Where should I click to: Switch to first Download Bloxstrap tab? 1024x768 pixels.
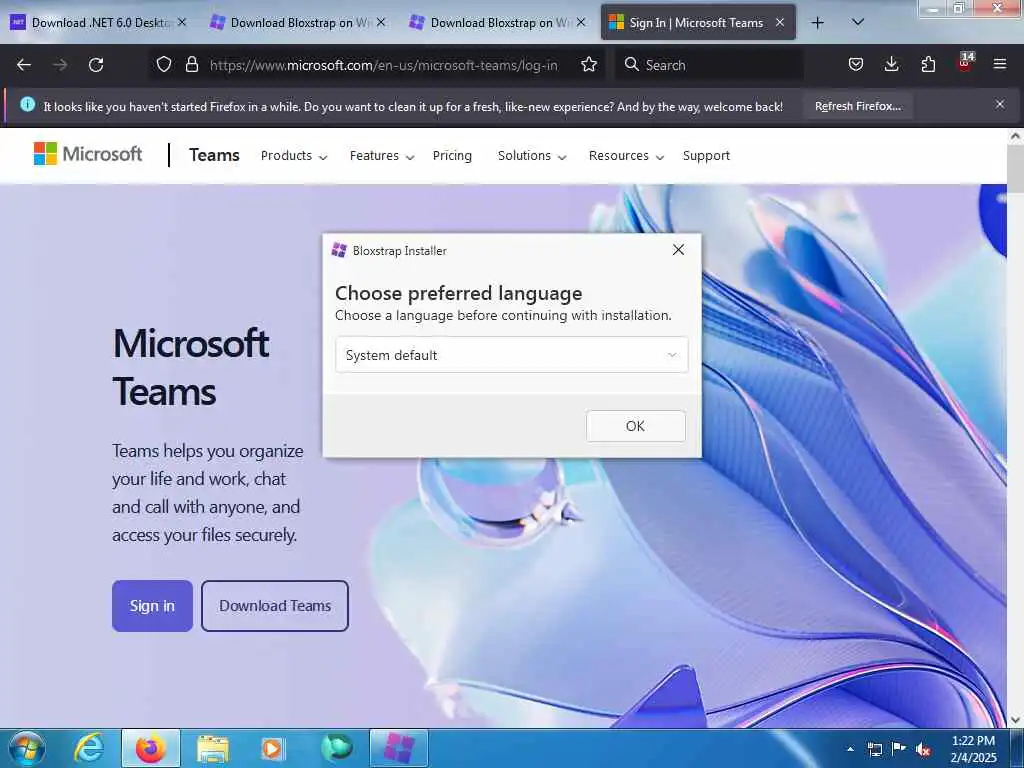coord(298,23)
